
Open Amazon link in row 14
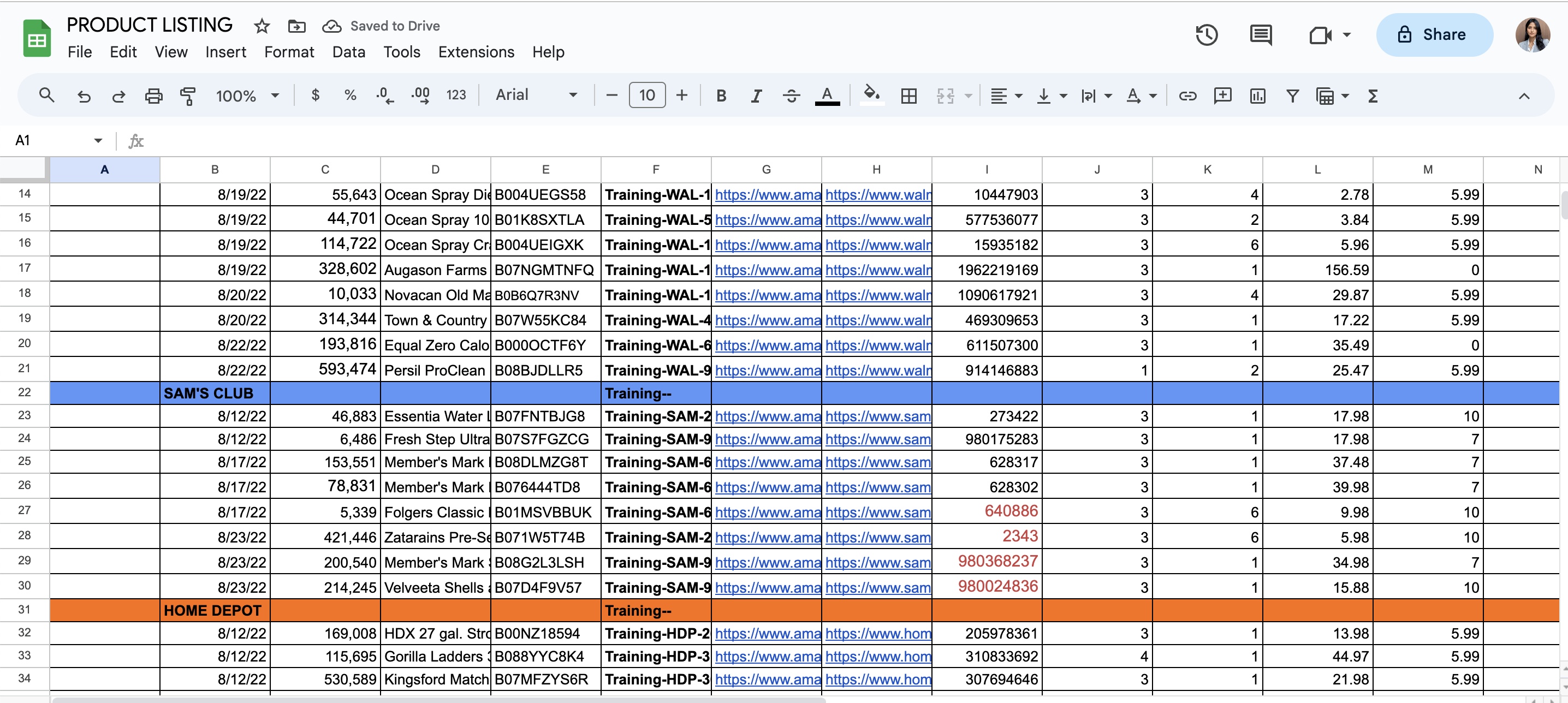(x=767, y=195)
